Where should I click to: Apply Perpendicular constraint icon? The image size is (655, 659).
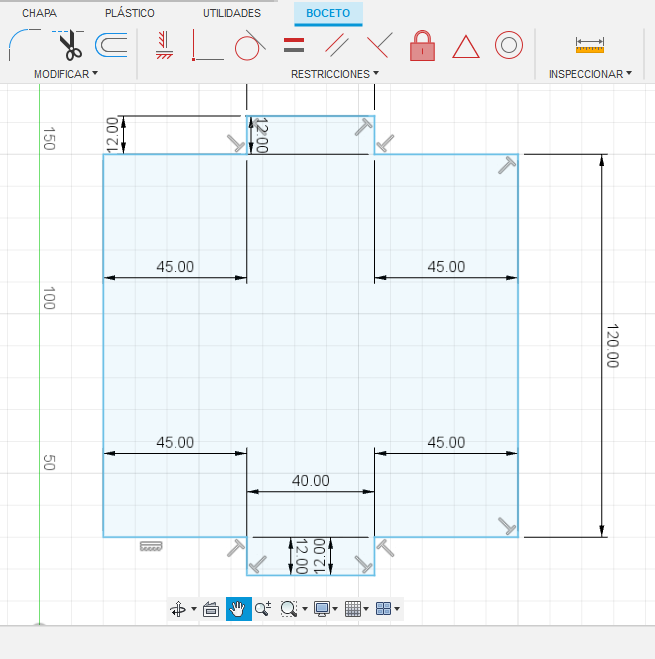pyautogui.click(x=380, y=45)
